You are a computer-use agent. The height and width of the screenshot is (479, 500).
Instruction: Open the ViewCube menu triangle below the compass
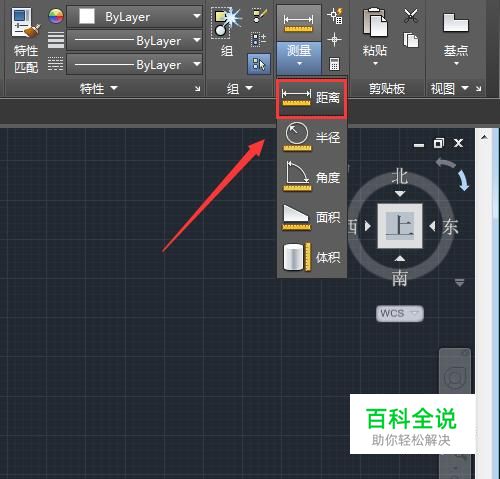pyautogui.click(x=460, y=283)
